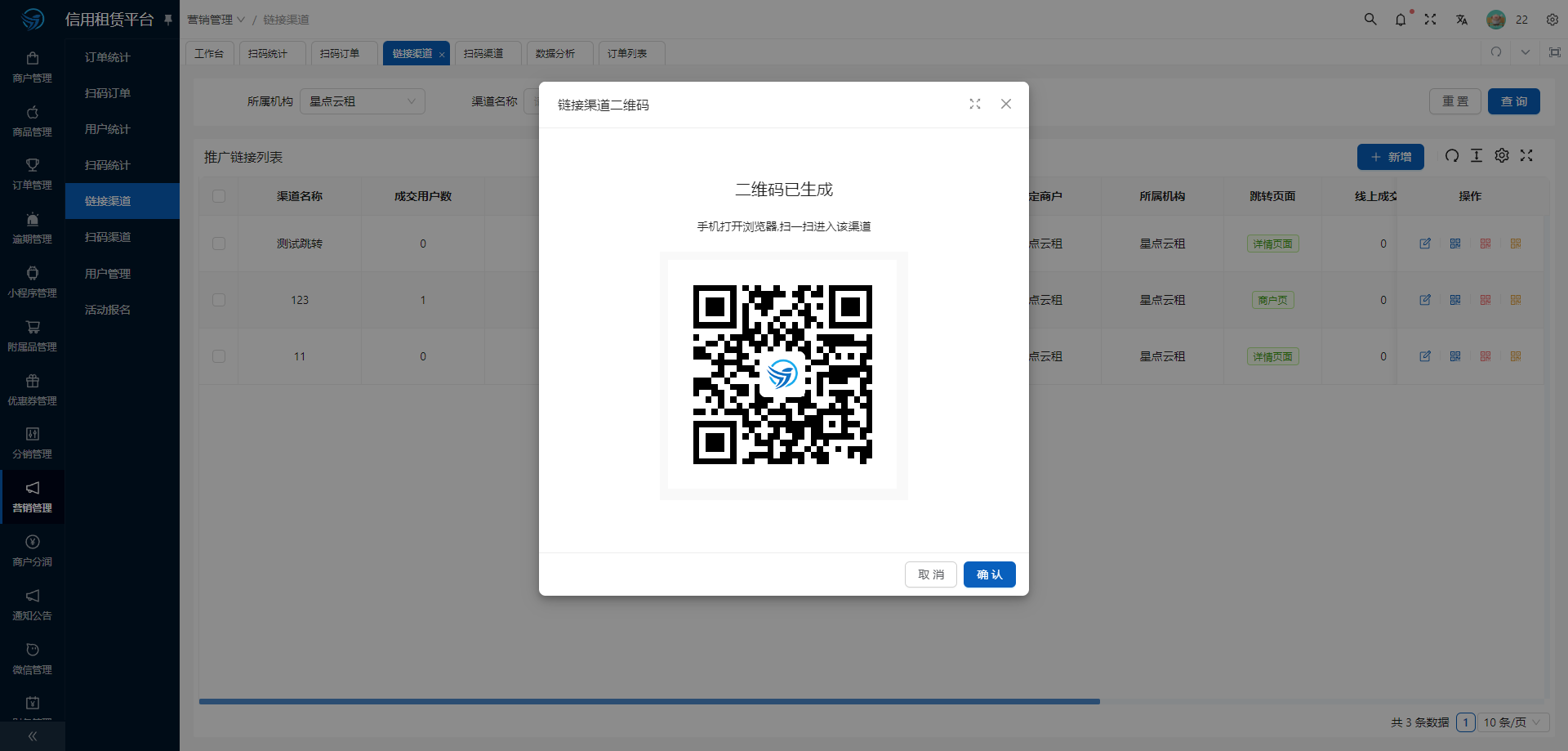Refresh the 推广链接列表 table

(1452, 155)
